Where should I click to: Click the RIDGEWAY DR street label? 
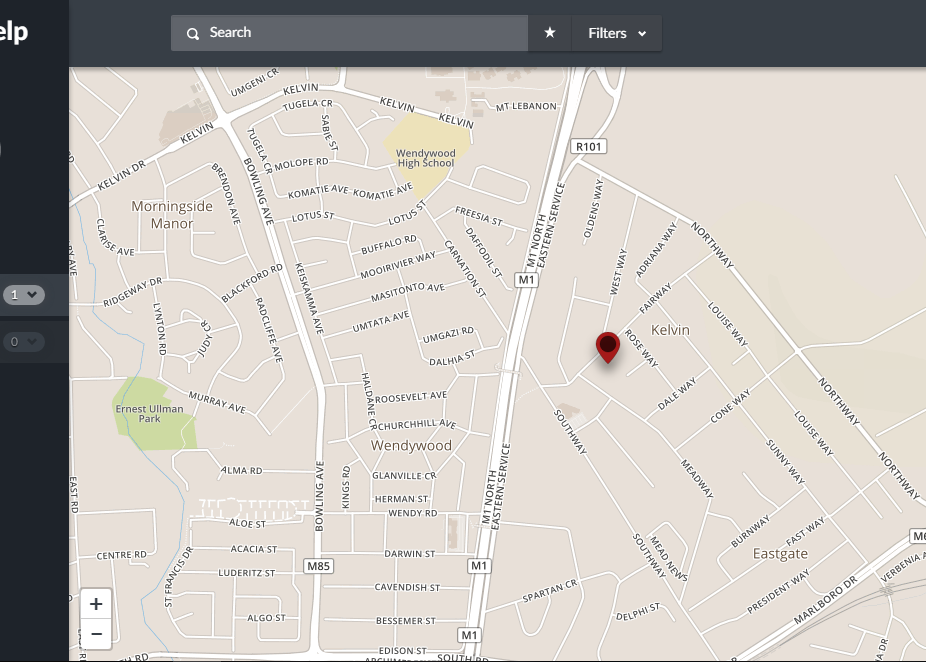click(x=132, y=292)
